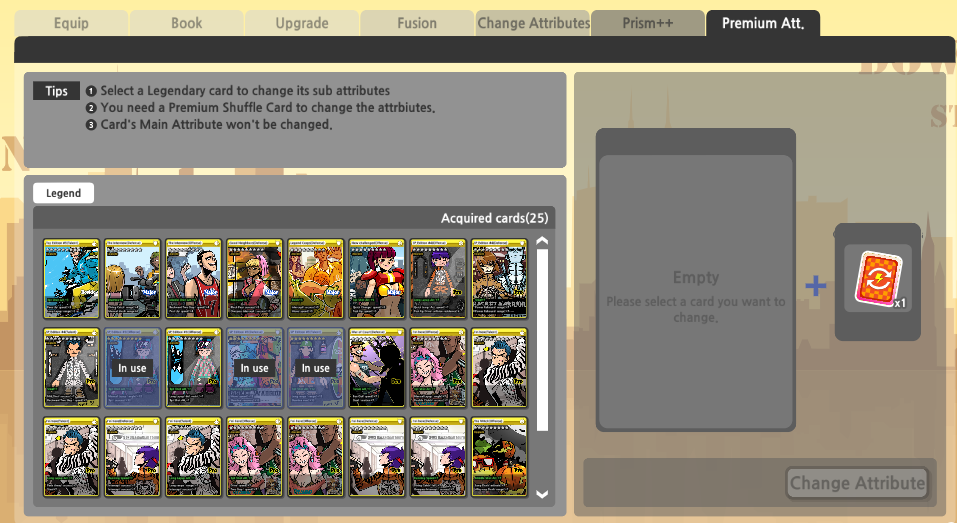
Task: Click the first 'In use' card
Action: [x=132, y=368]
